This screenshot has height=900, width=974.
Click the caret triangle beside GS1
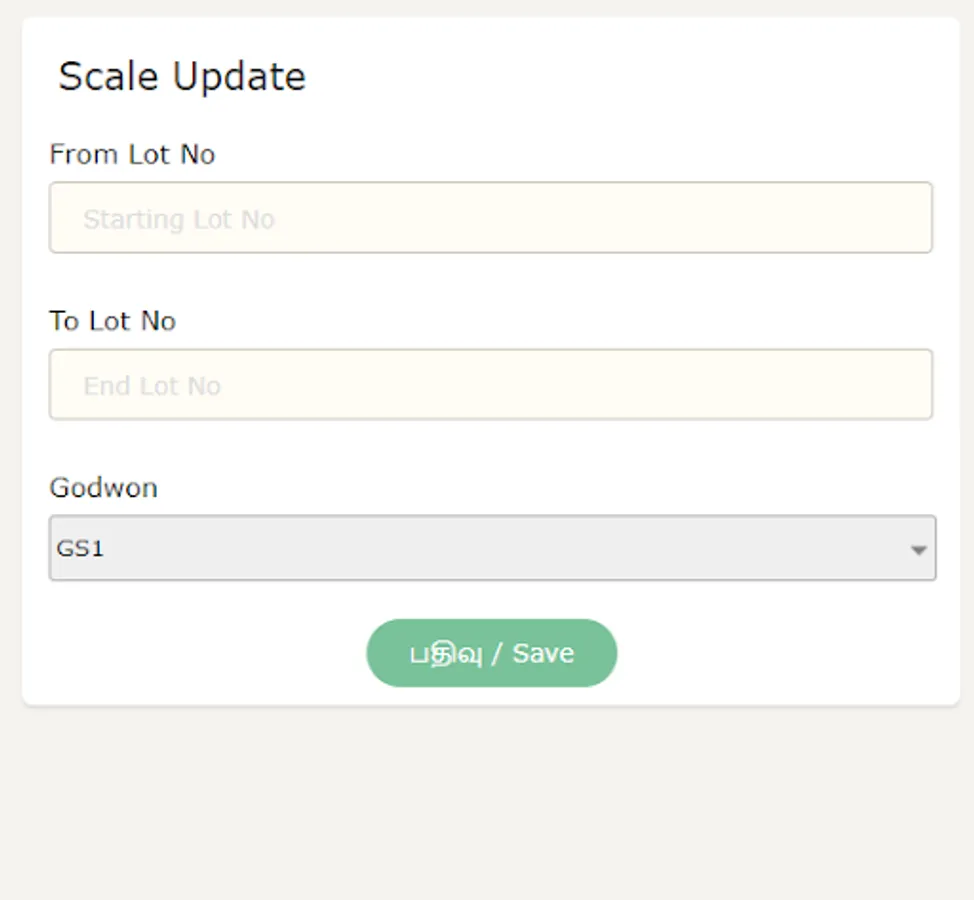(918, 549)
